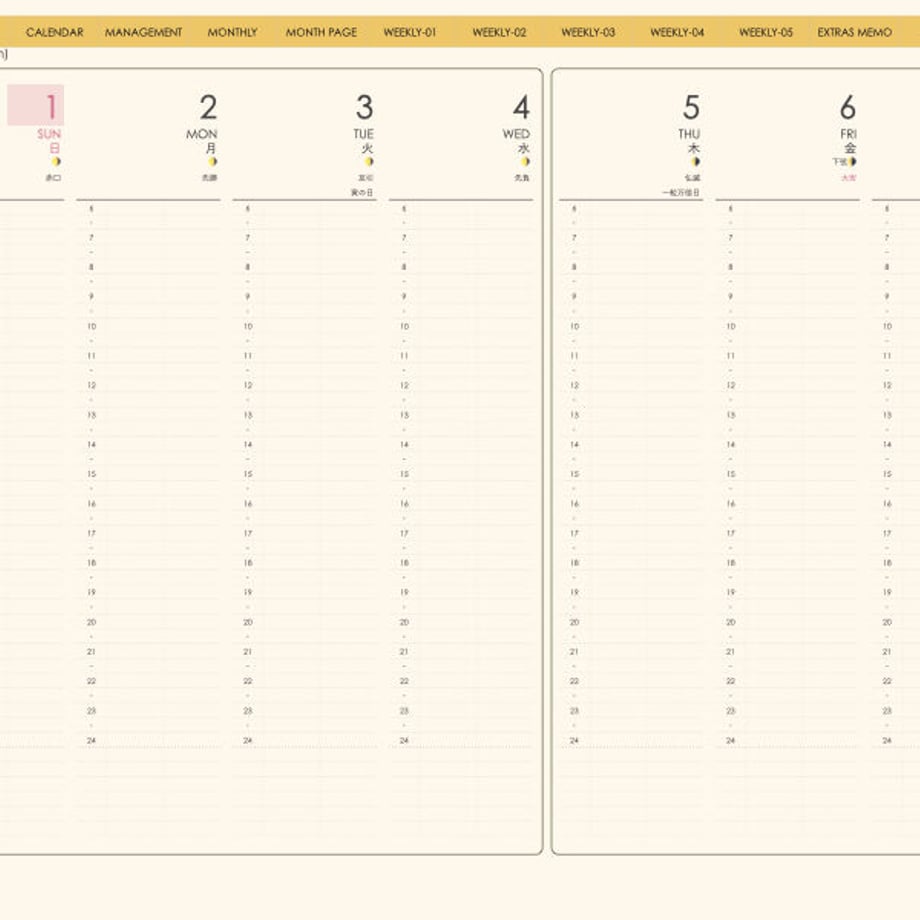Open the CALENDAR tab
Viewport: 920px width, 920px height.
(x=55, y=32)
